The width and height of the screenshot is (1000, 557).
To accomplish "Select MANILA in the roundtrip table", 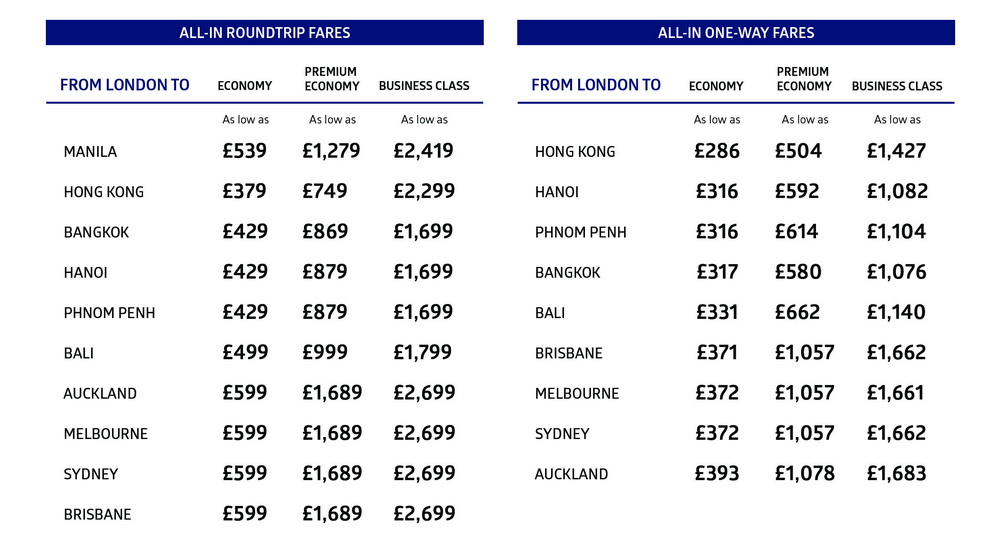I will [x=90, y=152].
